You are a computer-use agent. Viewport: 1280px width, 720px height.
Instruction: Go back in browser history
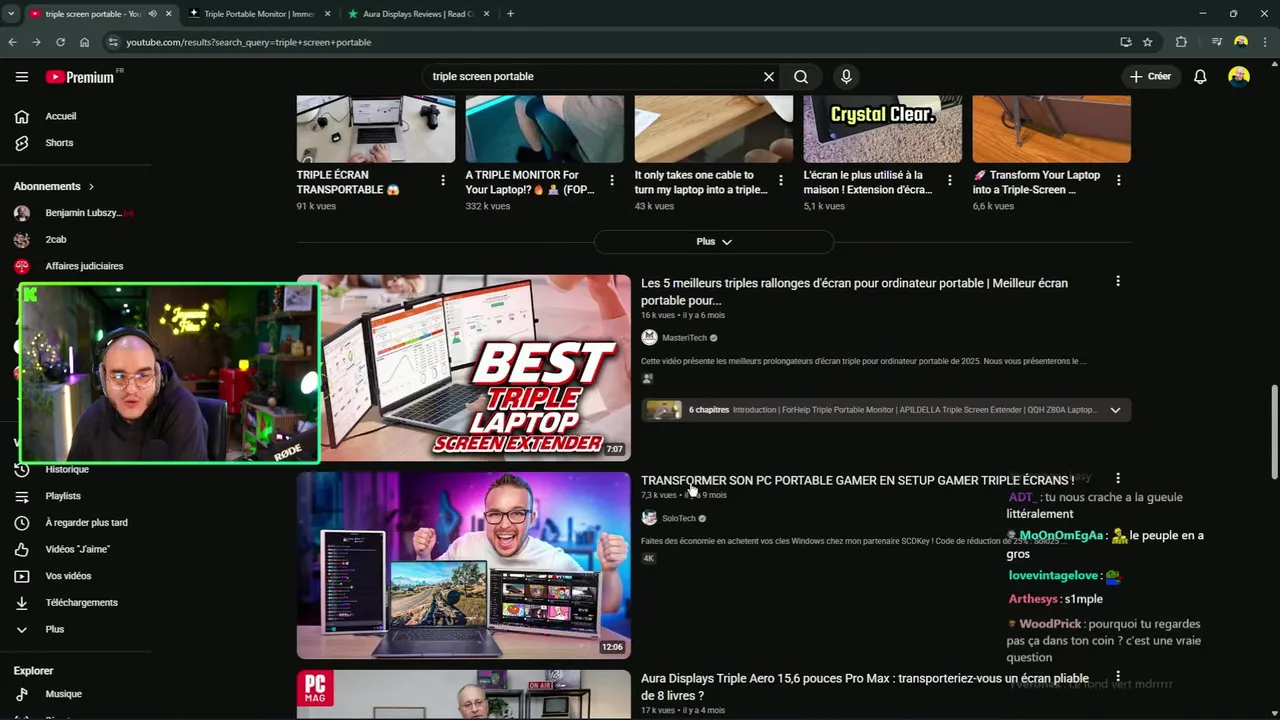click(x=12, y=42)
